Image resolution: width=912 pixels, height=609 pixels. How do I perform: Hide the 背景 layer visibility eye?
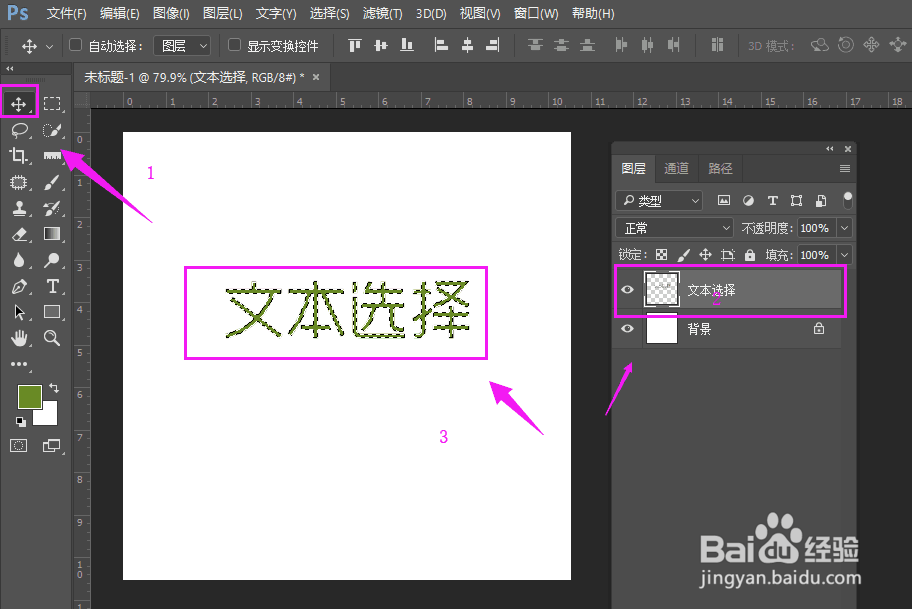pyautogui.click(x=627, y=329)
